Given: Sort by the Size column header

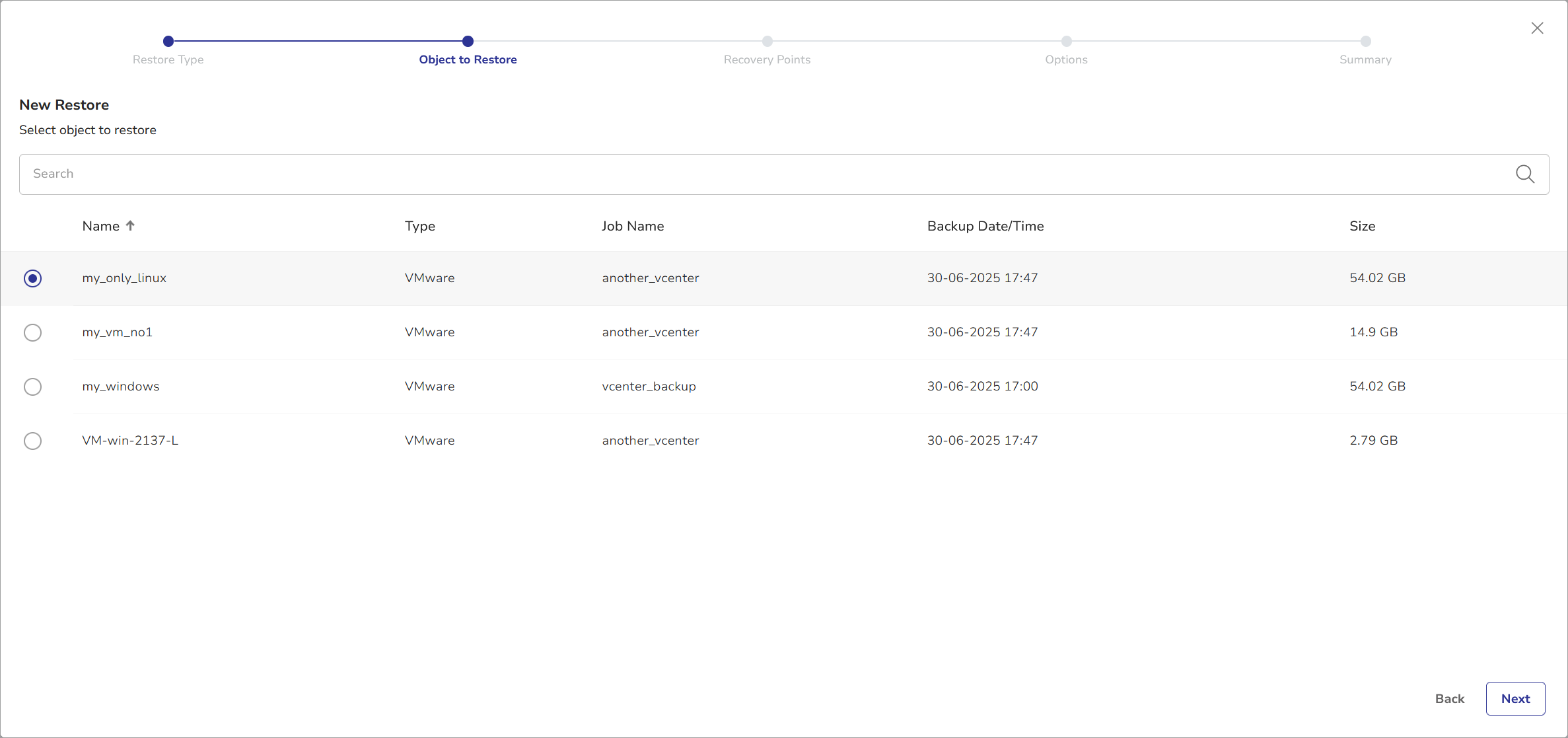Looking at the screenshot, I should [1362, 226].
